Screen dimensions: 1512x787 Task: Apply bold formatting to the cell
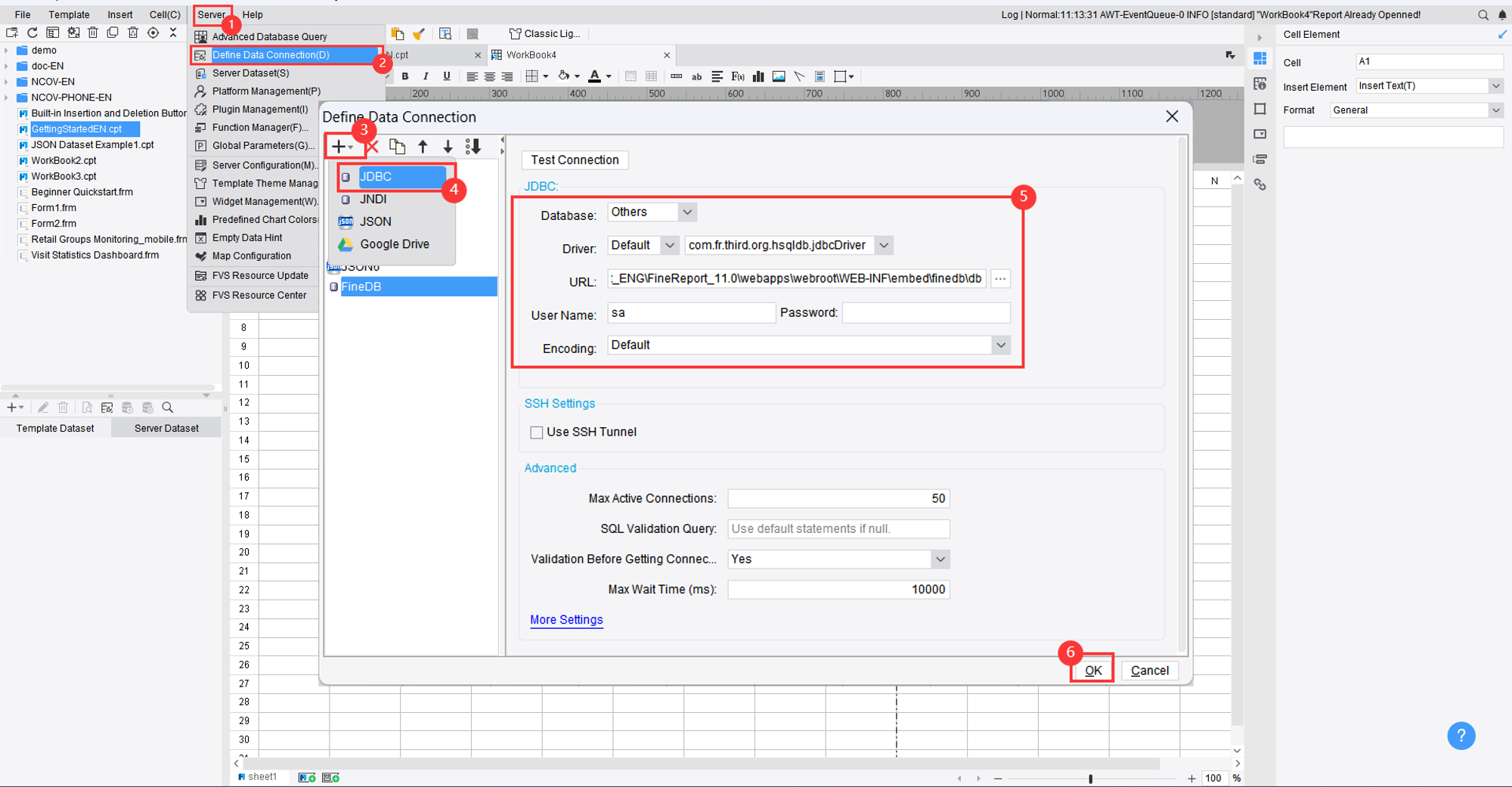[404, 76]
